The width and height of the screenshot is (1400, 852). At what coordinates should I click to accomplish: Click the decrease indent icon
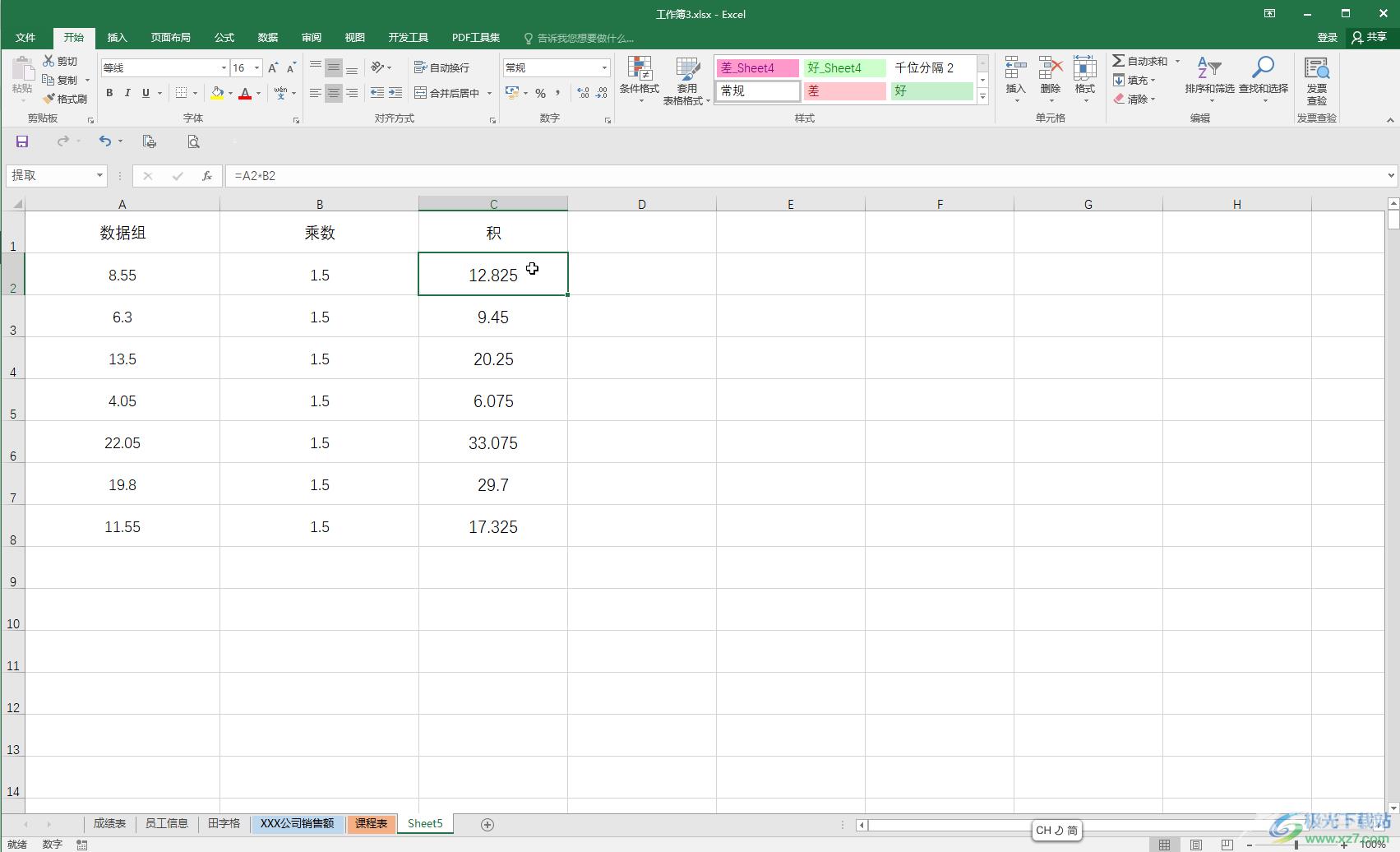[x=377, y=93]
